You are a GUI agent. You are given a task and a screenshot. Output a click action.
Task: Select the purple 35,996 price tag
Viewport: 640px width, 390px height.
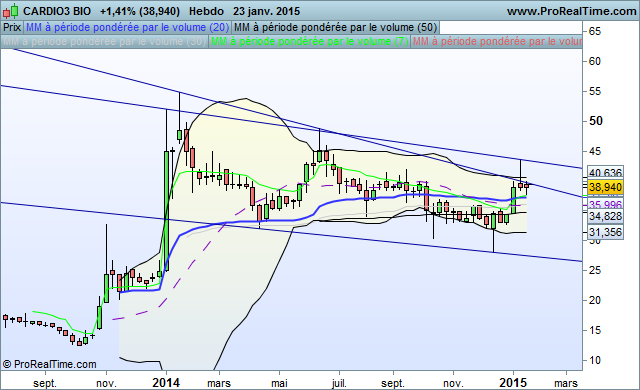click(605, 204)
